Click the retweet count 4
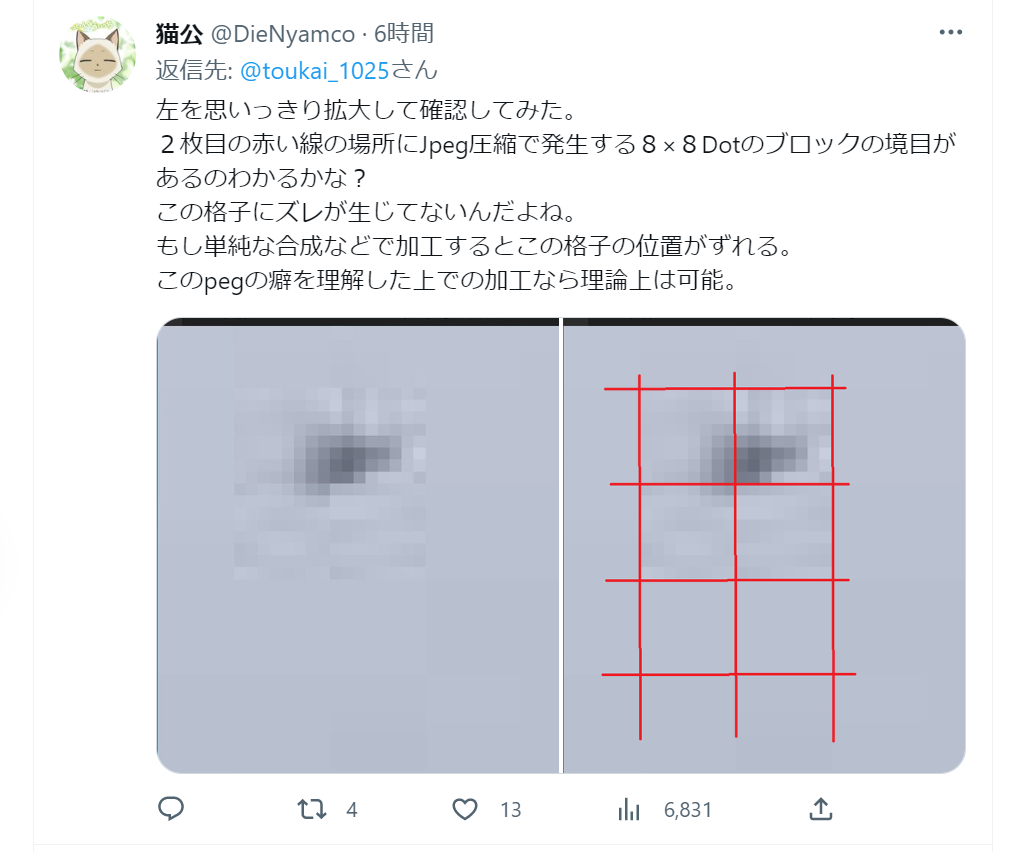The width and height of the screenshot is (1018, 852). click(351, 810)
